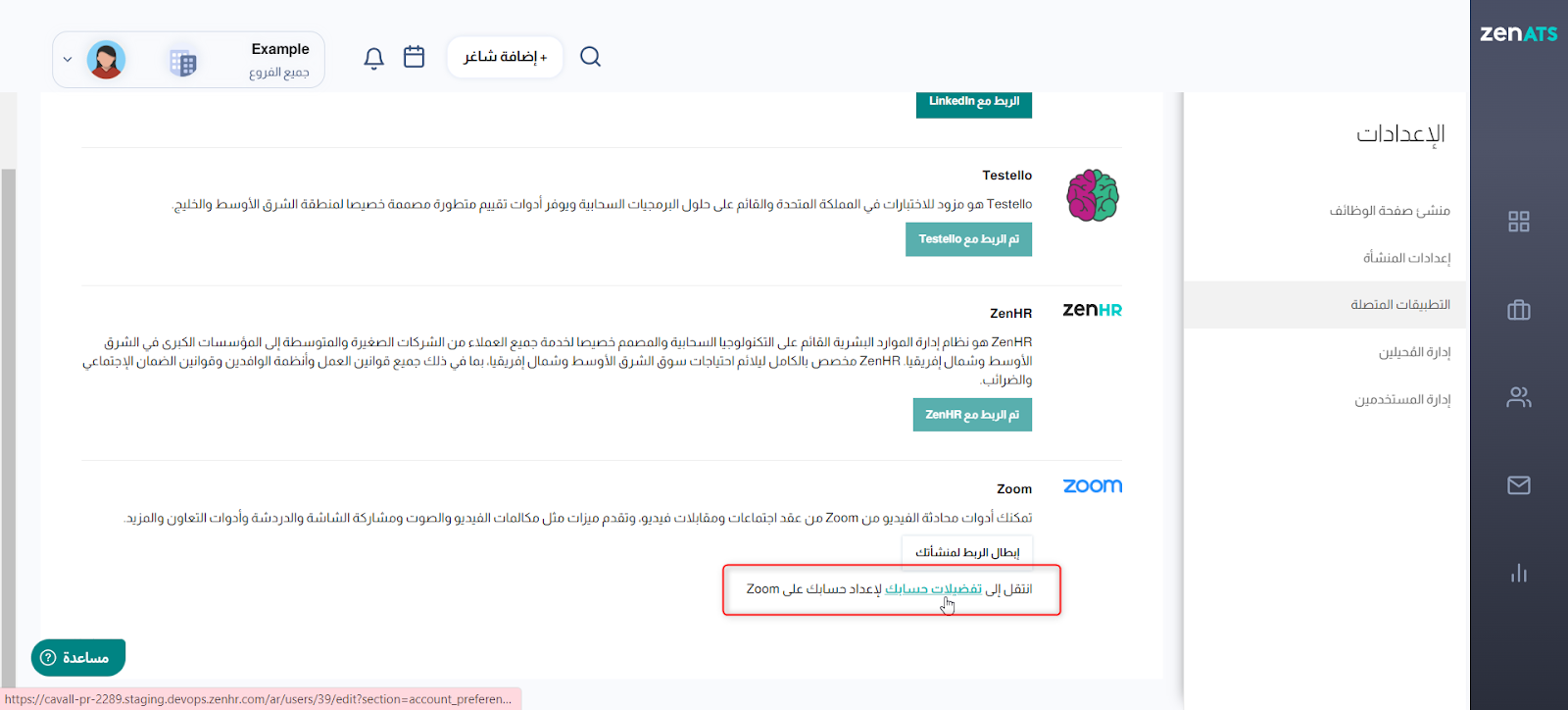Open the مساعدة help button
Image resolution: width=1568 pixels, height=710 pixels.
[78, 658]
